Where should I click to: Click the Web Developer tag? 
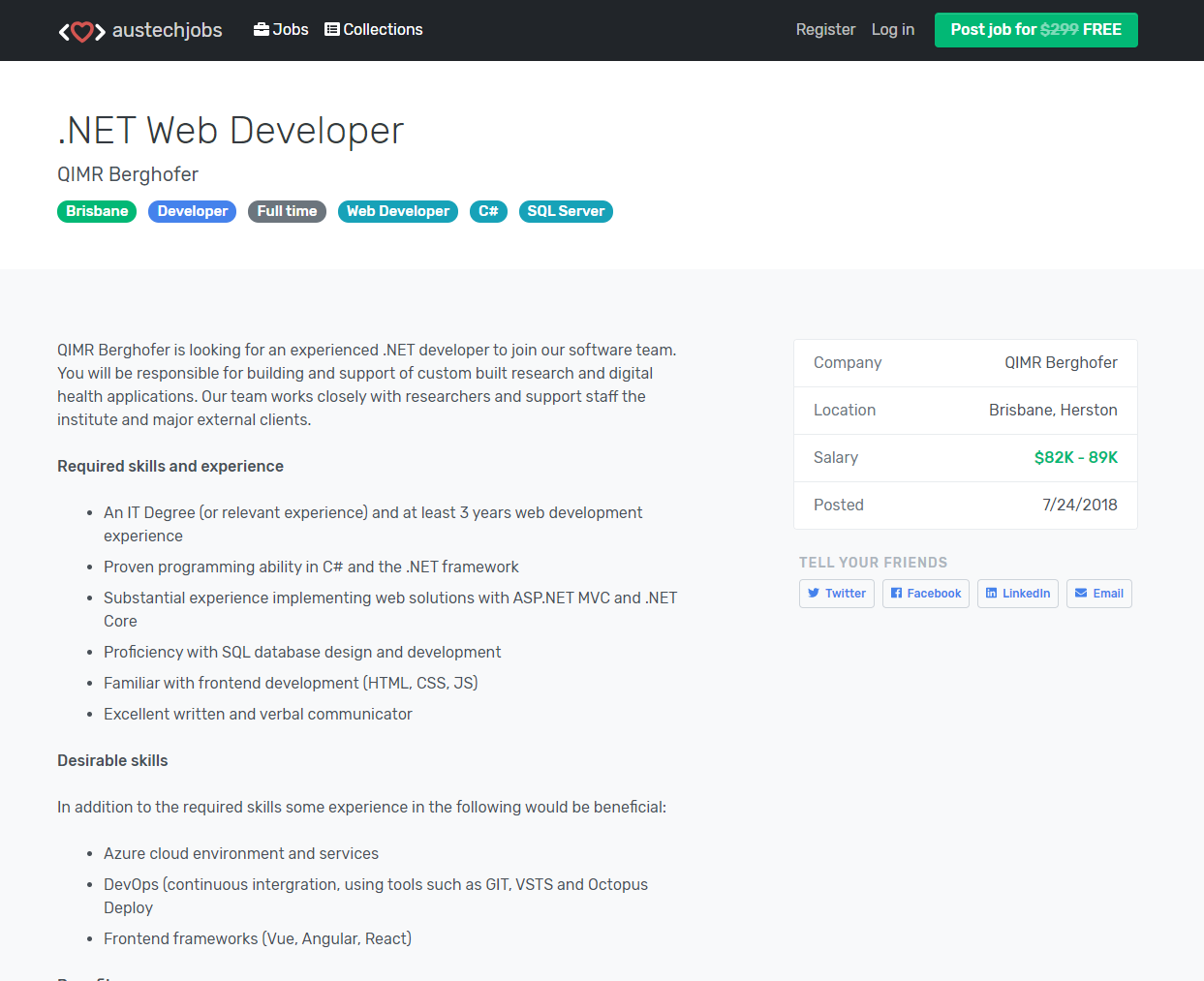(x=397, y=211)
